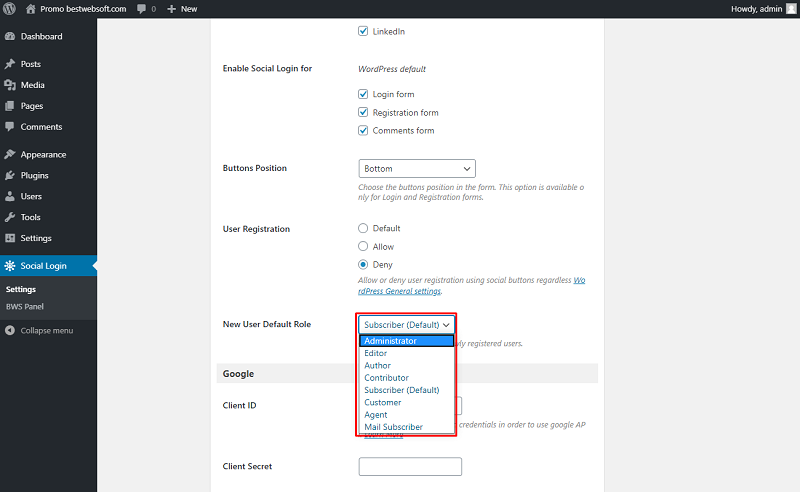This screenshot has height=492, width=800.
Task: Click the Users person icon
Action: [x=10, y=196]
